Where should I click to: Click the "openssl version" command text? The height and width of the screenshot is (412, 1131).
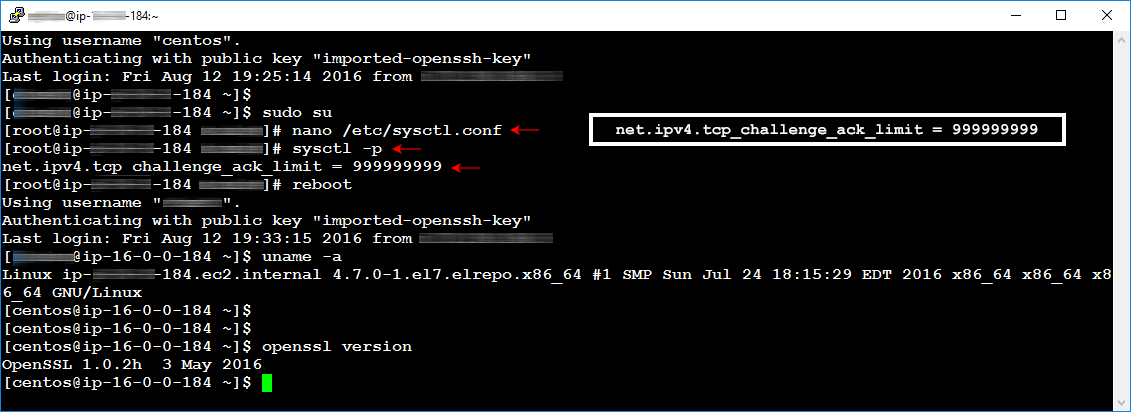(337, 347)
